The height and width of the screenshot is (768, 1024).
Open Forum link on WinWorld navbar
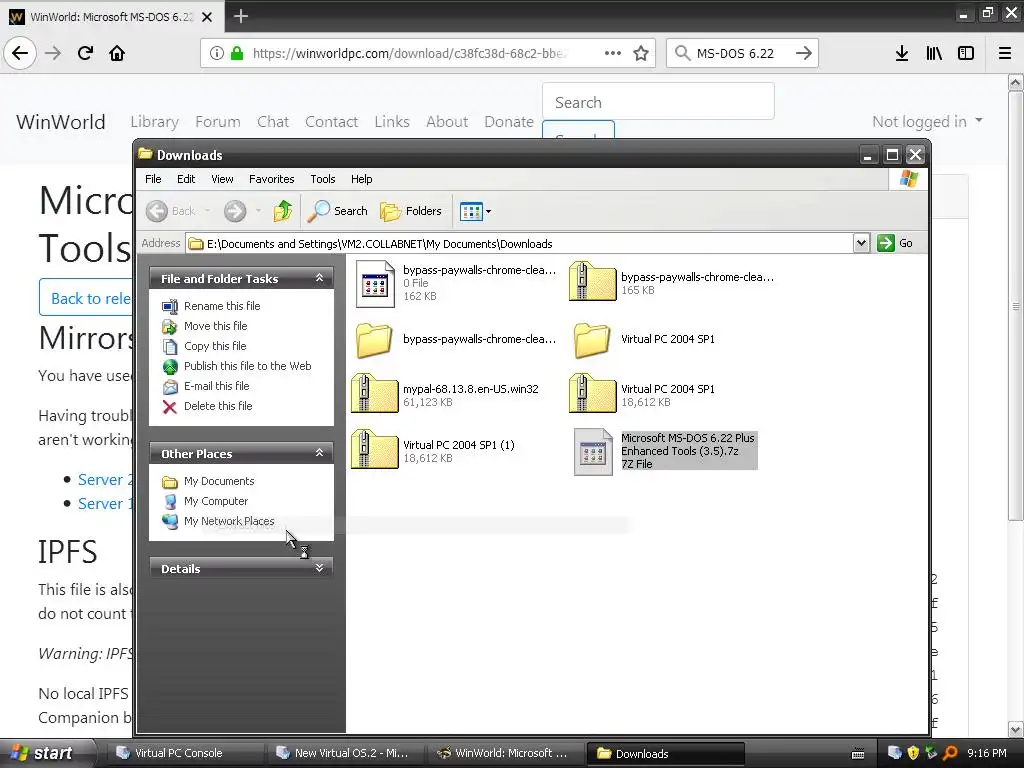point(217,121)
